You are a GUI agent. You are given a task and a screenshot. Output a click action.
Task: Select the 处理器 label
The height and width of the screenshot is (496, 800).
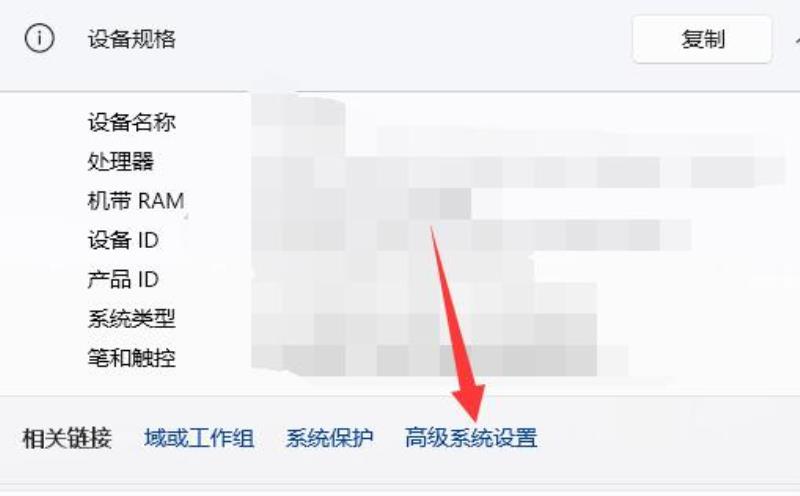coord(120,162)
